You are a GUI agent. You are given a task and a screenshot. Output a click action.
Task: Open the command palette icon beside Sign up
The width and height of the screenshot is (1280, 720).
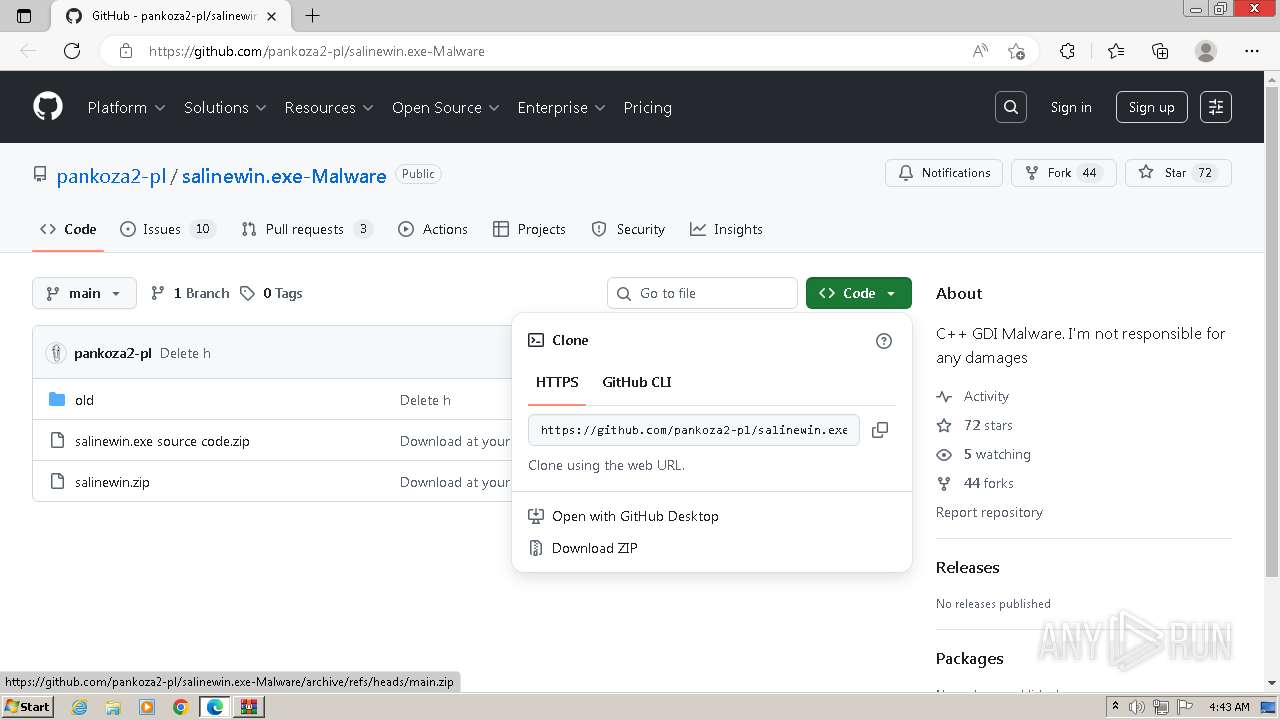(x=1216, y=107)
